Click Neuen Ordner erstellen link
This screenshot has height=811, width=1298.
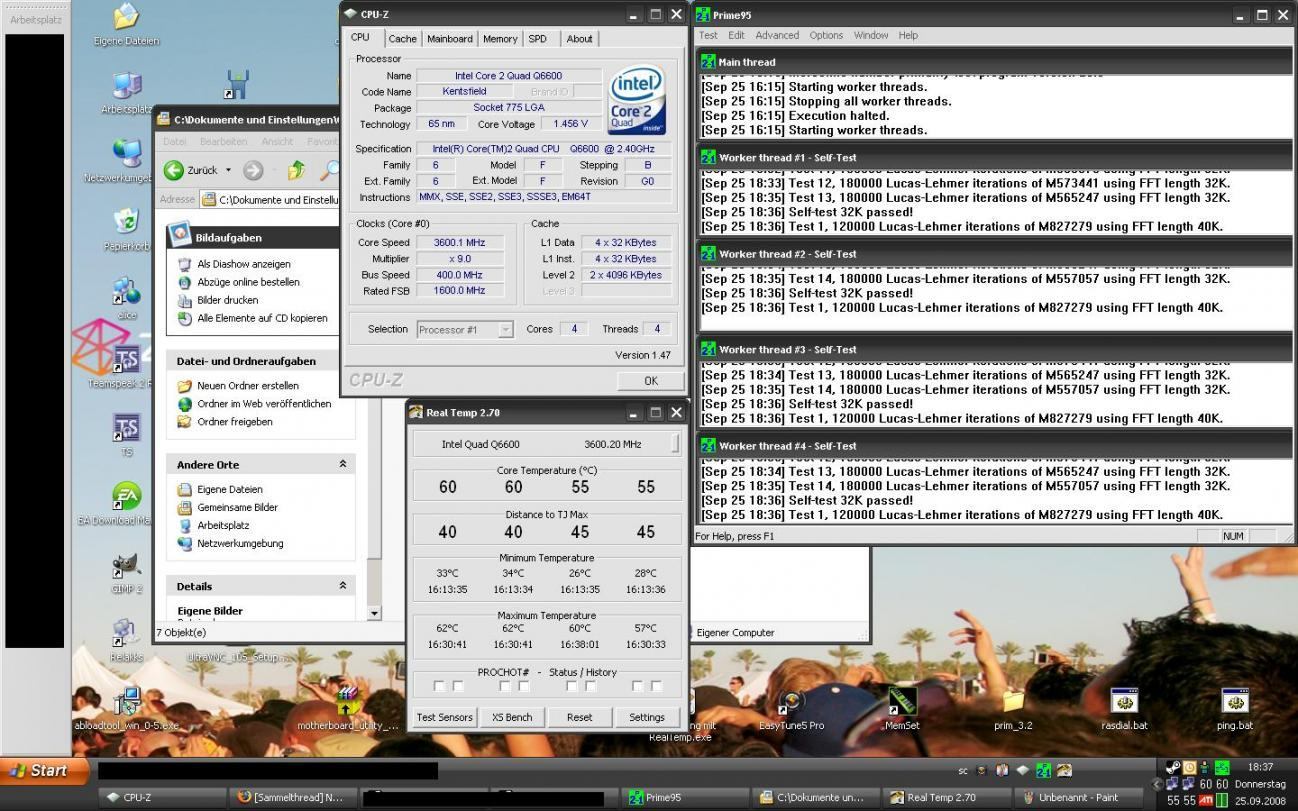tap(248, 385)
